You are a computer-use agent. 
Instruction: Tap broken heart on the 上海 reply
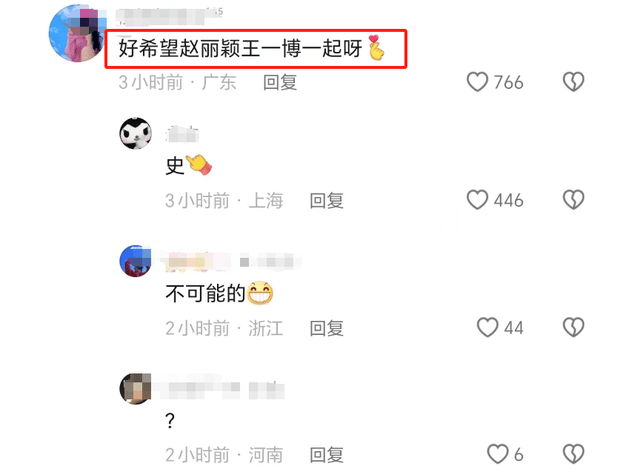[x=573, y=200]
